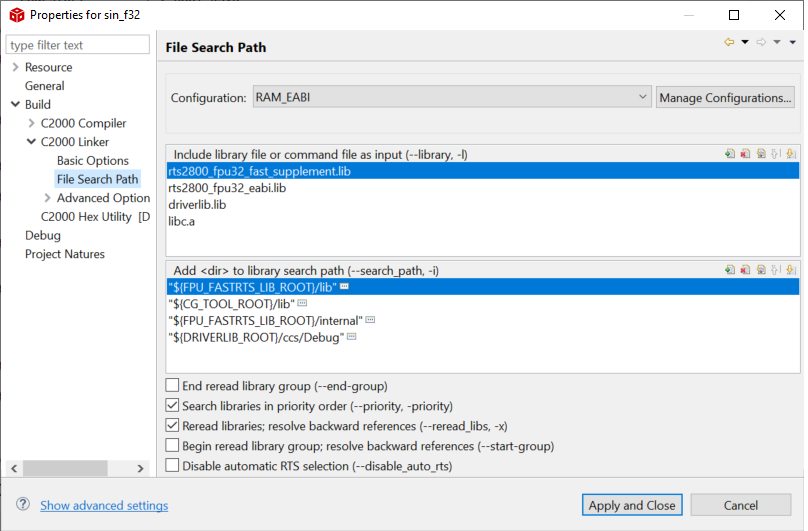Delete selected library search path entry
This screenshot has height=531, width=808.
pos(746,270)
